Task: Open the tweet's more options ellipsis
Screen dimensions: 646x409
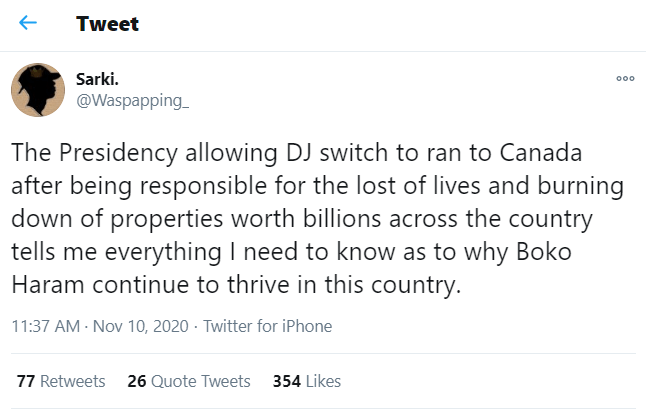Action: (625, 78)
